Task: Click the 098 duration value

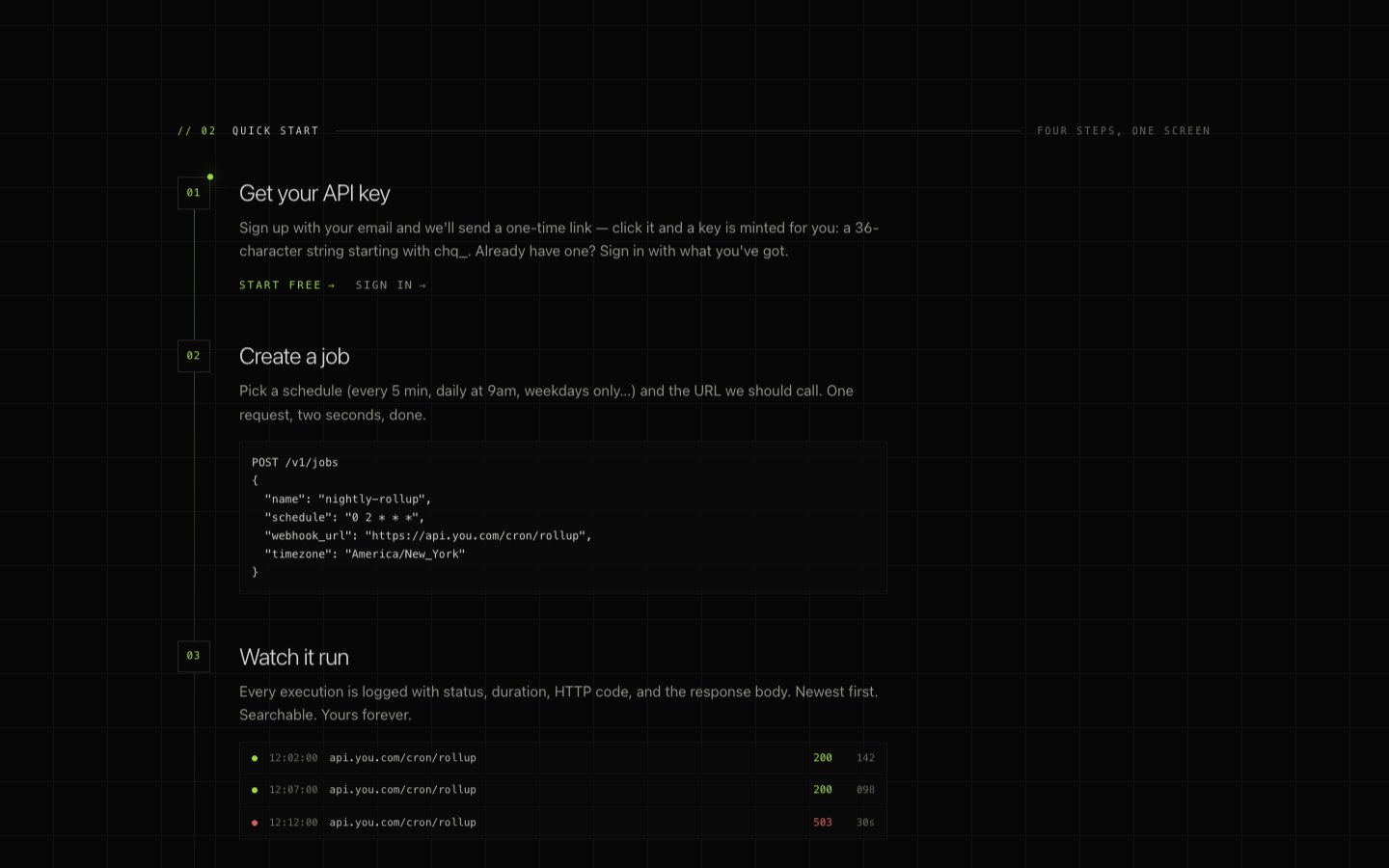Action: click(x=865, y=790)
